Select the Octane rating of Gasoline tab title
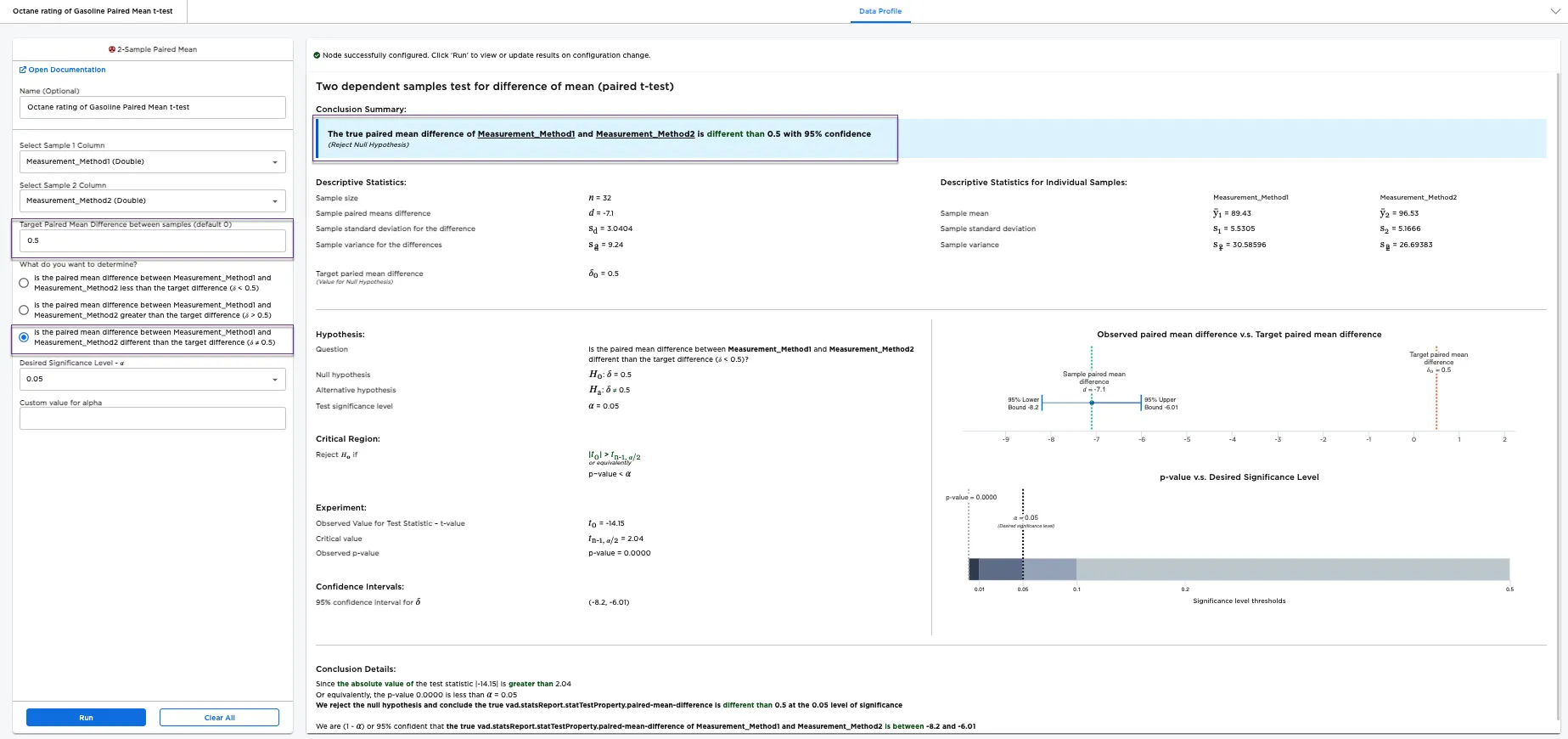The image size is (1568, 739). coord(93,11)
